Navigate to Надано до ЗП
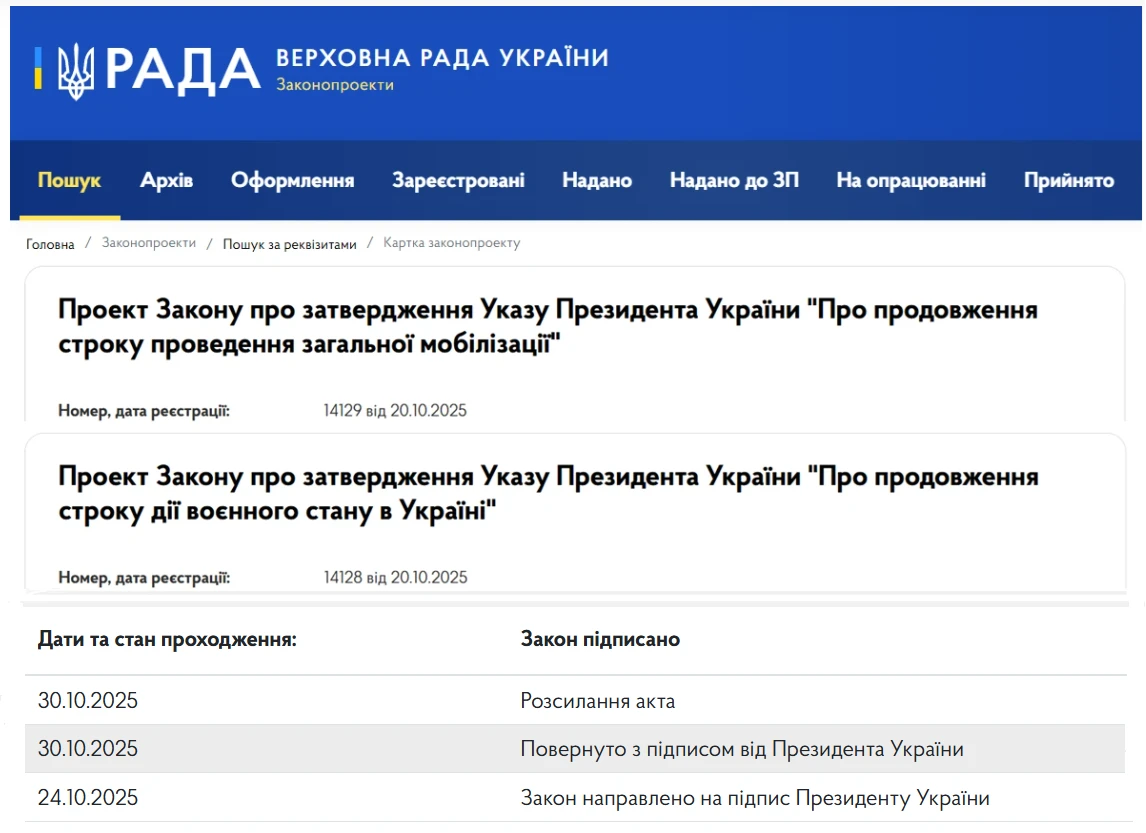The width and height of the screenshot is (1146, 833). pyautogui.click(x=733, y=180)
